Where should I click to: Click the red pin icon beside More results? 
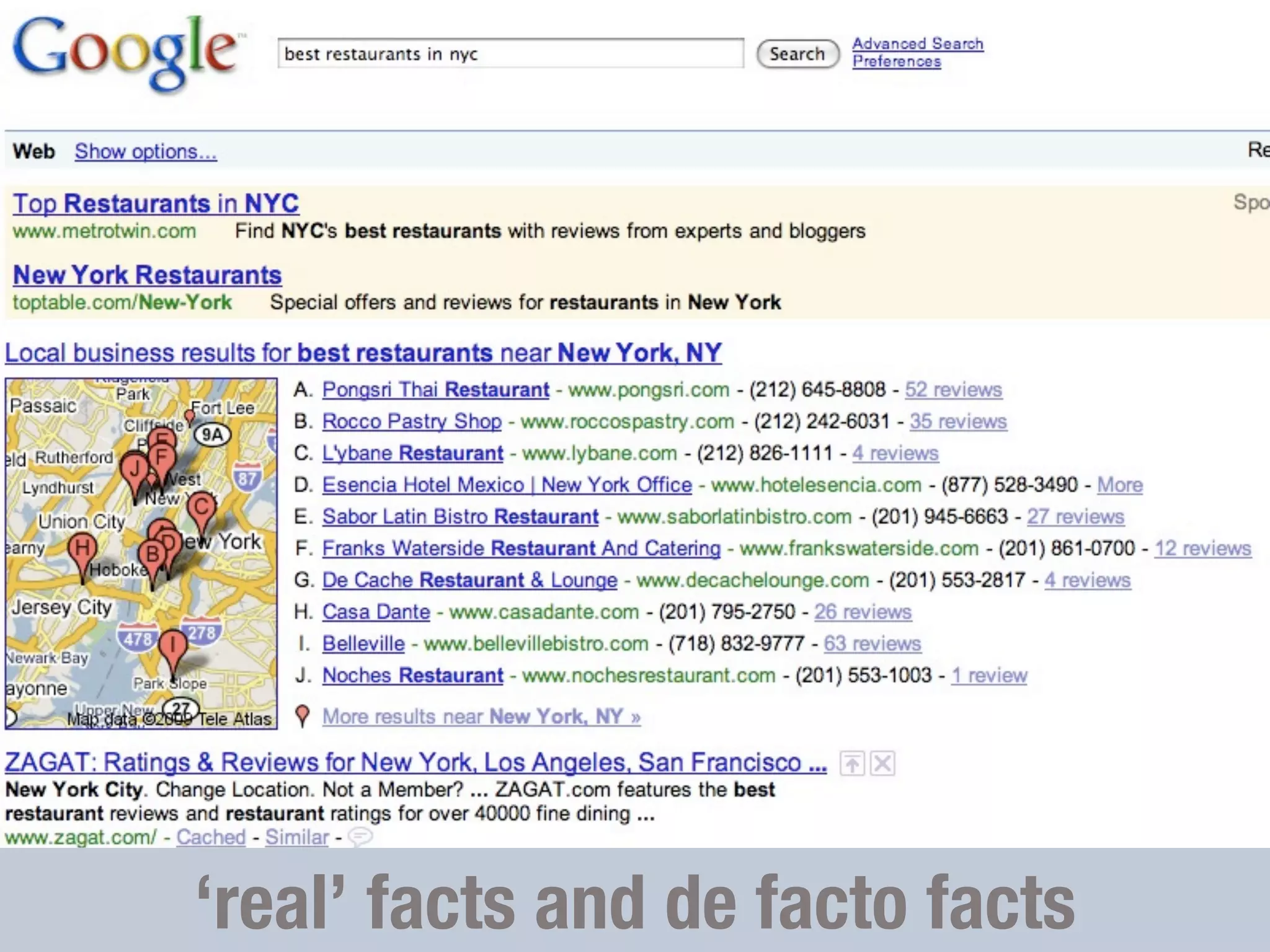click(x=303, y=716)
